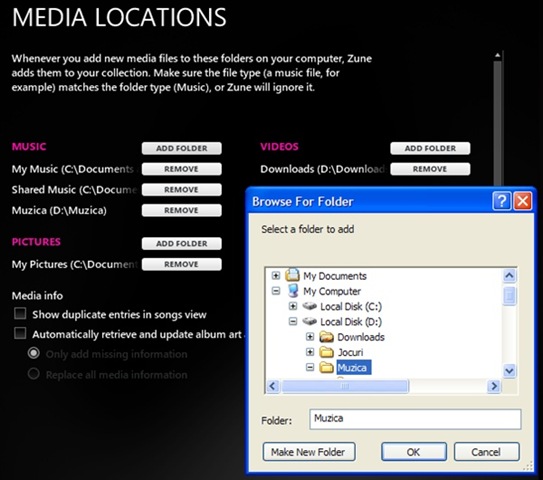Click the vertical scrollbar thumb in tree

[509, 296]
